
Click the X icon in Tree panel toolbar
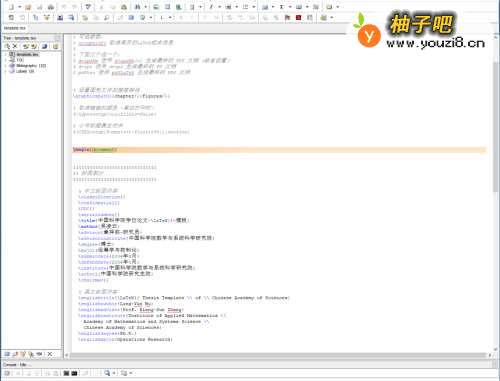[x=15, y=46]
